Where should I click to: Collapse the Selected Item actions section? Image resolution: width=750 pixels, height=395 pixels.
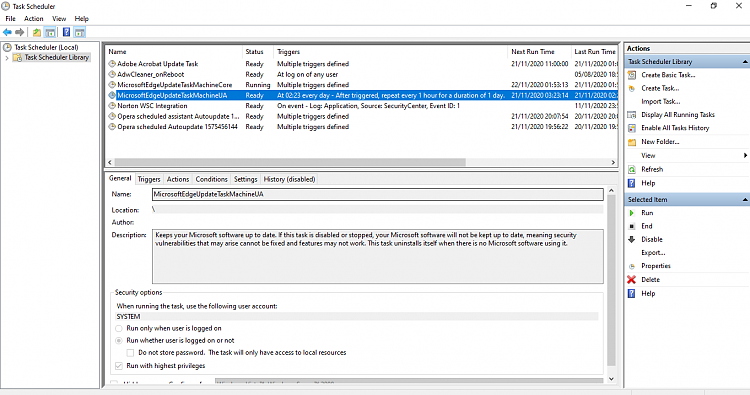pos(745,200)
